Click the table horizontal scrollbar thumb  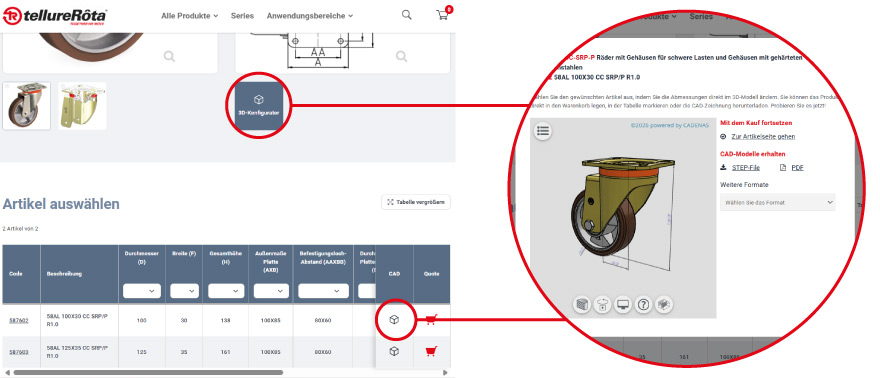point(148,372)
